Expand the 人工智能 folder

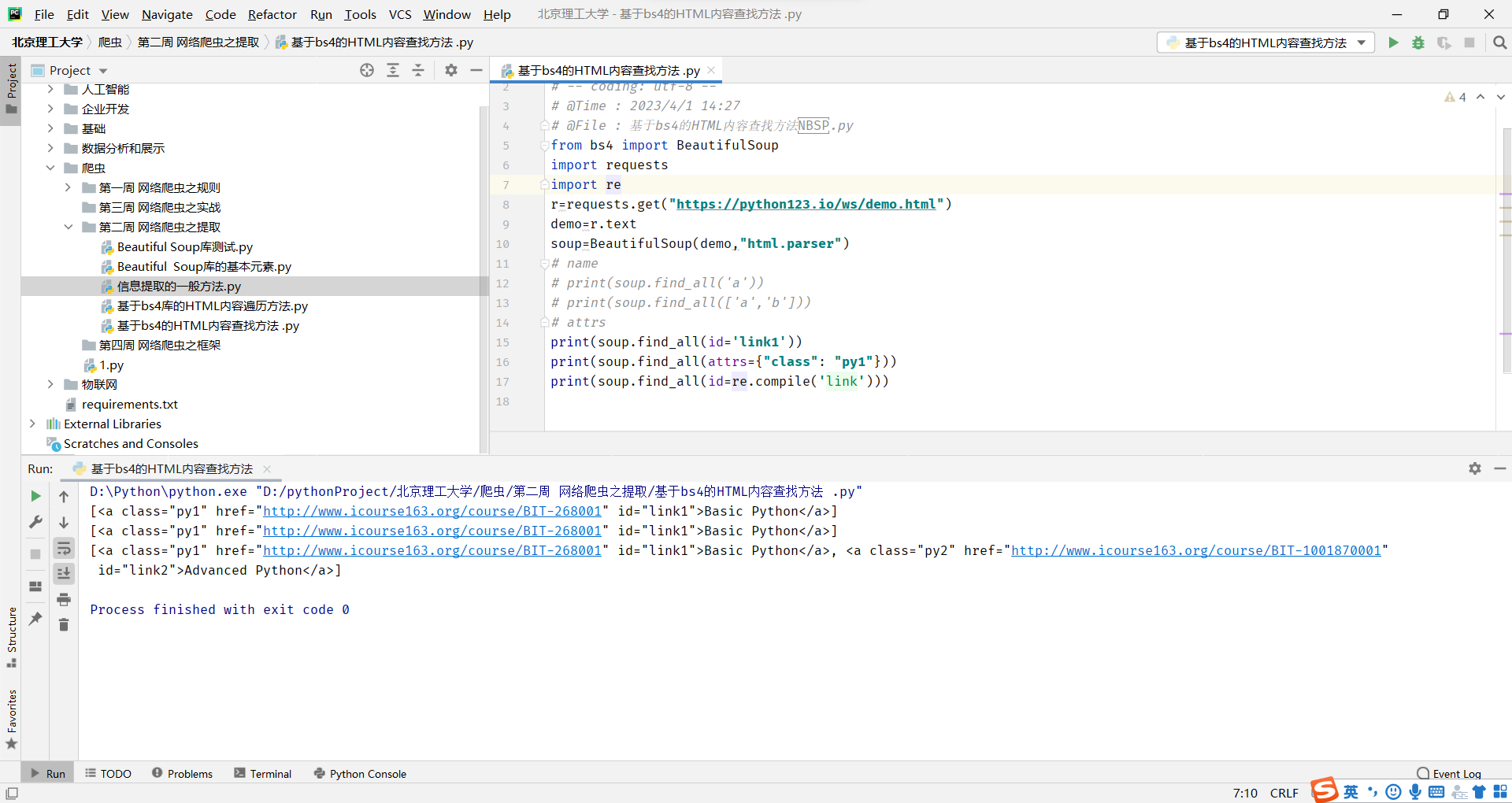click(x=50, y=89)
